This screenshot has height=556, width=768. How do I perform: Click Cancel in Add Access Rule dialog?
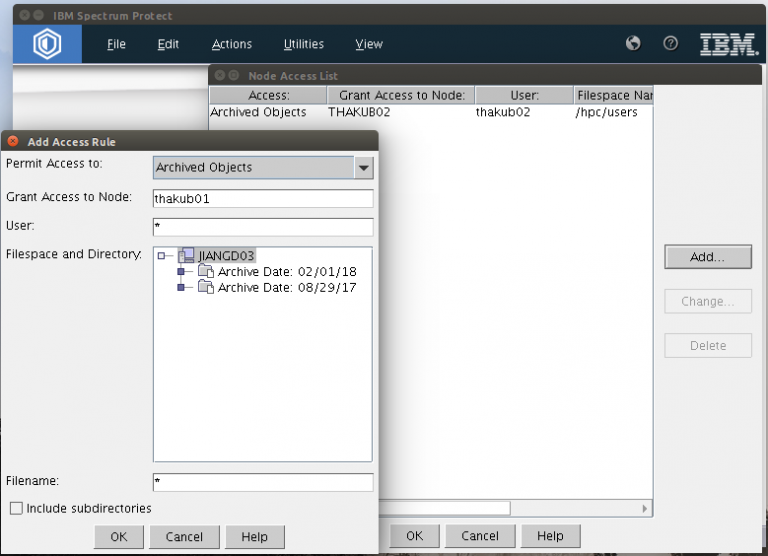[x=184, y=537]
